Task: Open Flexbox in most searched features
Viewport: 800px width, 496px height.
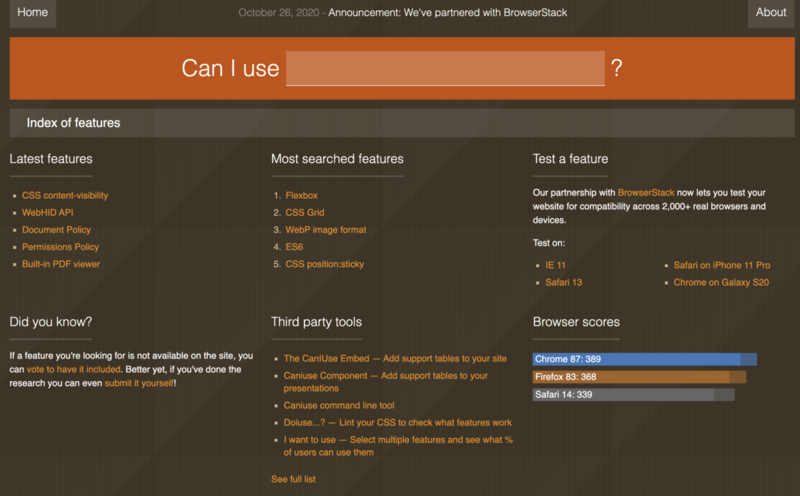Action: pos(302,195)
